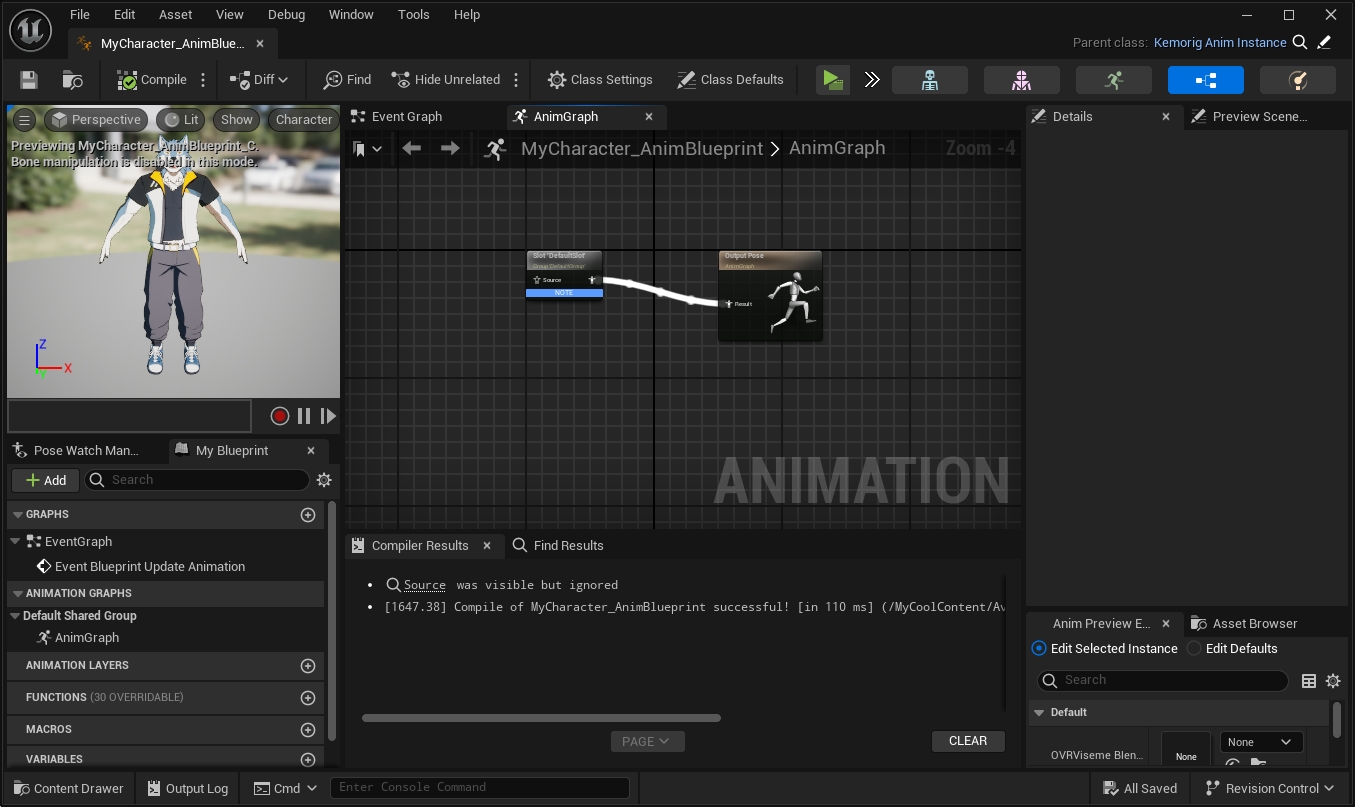The width and height of the screenshot is (1355, 807).
Task: Open the Skeletal Mesh editor mode icon
Action: pyautogui.click(x=1021, y=80)
